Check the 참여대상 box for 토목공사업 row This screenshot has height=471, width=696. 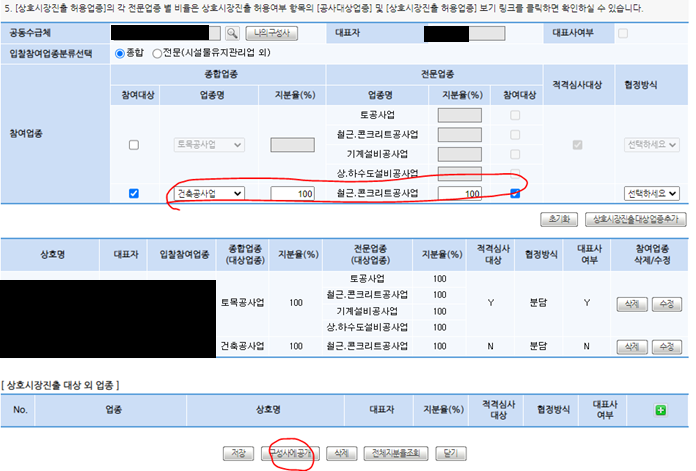click(134, 145)
